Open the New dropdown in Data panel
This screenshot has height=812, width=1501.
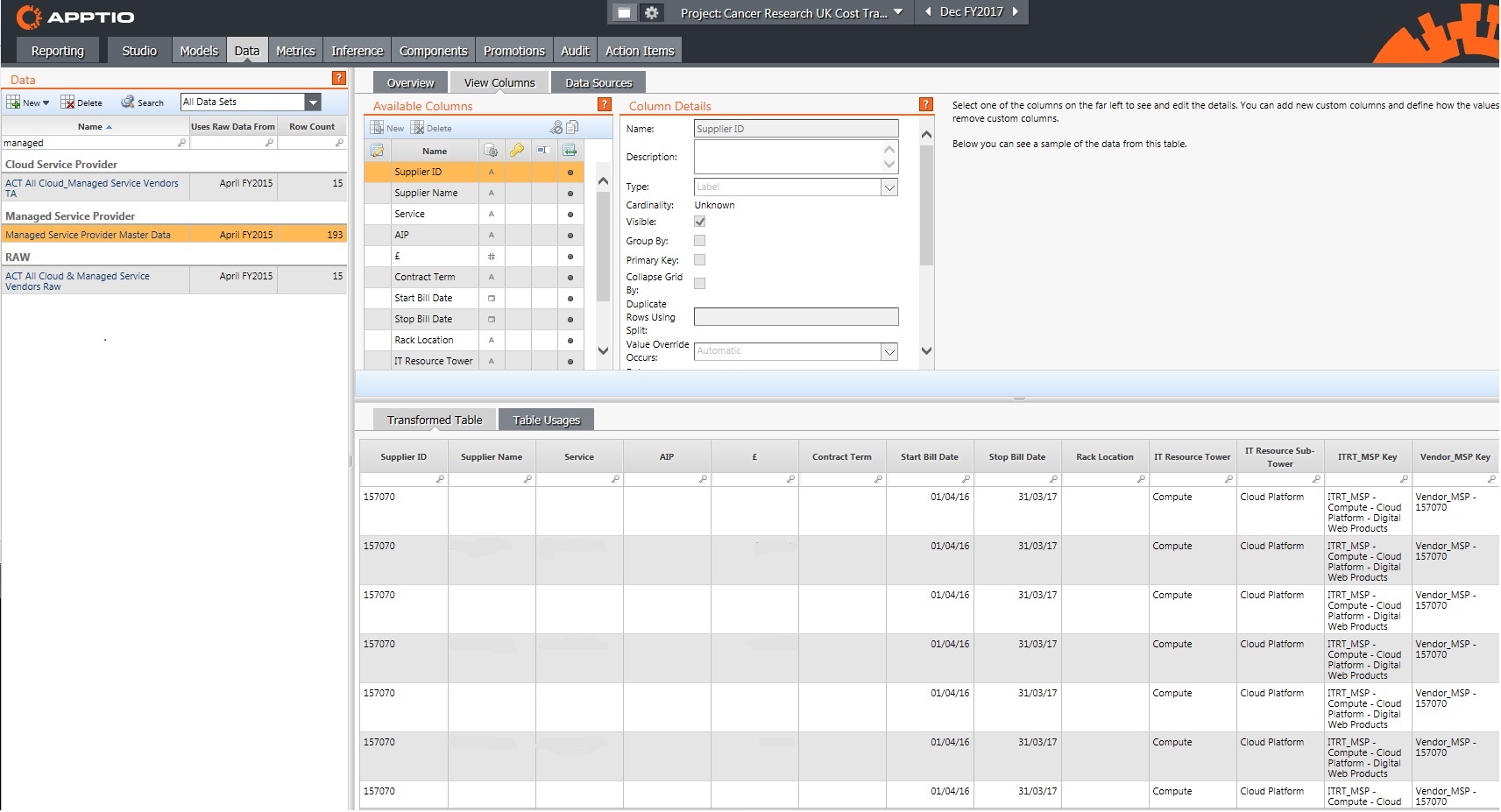pos(28,102)
